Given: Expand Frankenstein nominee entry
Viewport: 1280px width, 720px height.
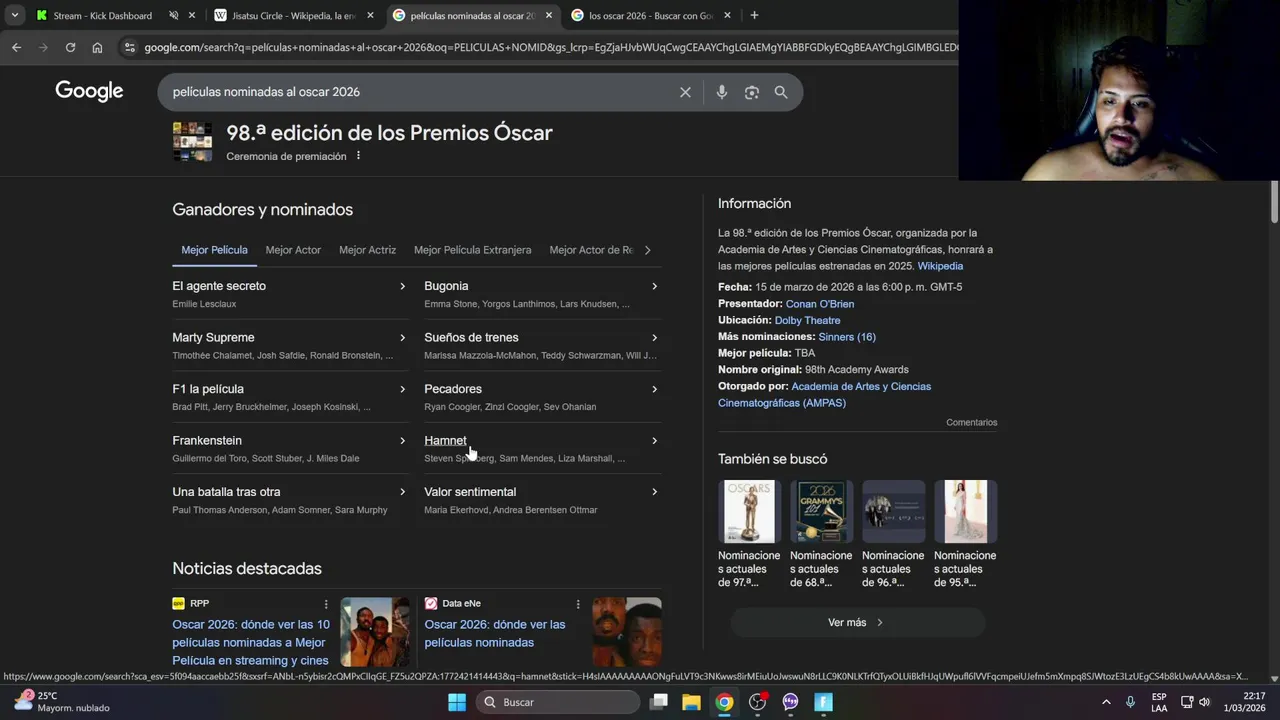Looking at the screenshot, I should click(x=402, y=441).
